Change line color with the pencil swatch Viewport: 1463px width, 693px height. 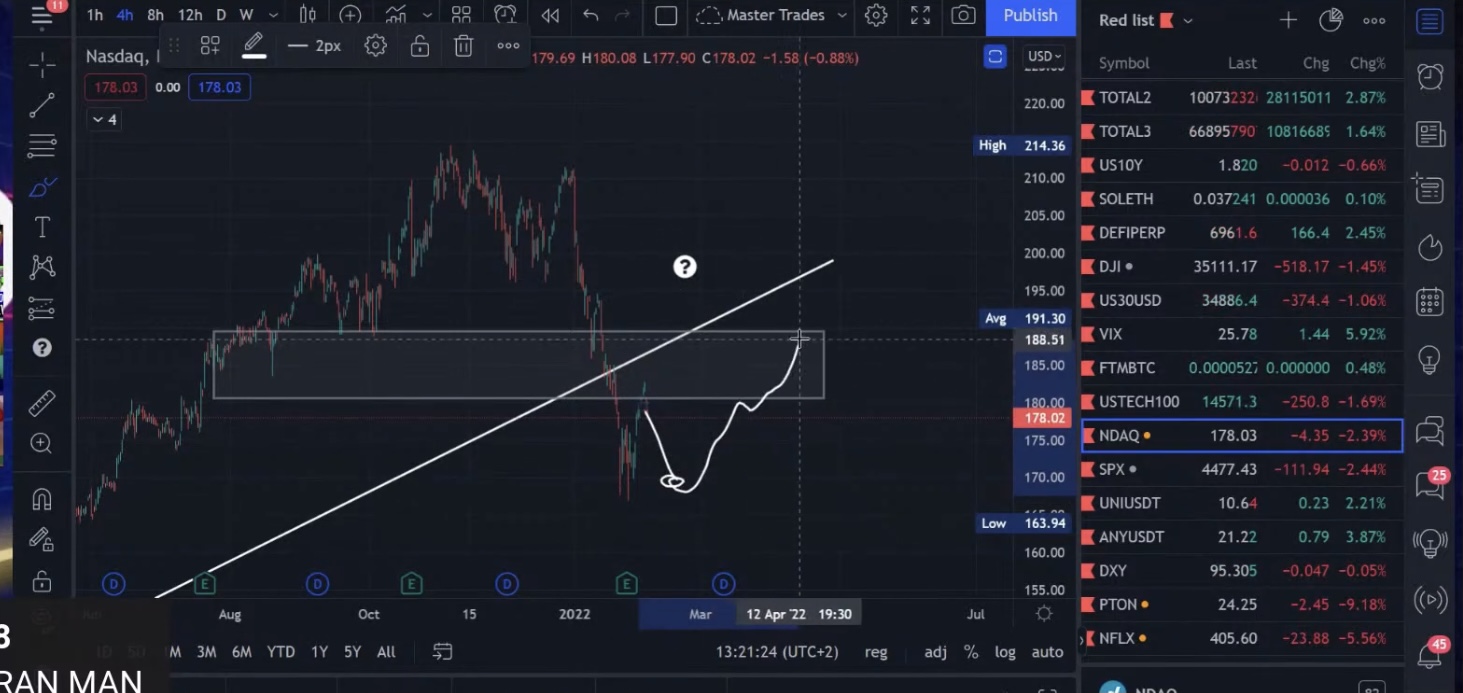(x=253, y=46)
